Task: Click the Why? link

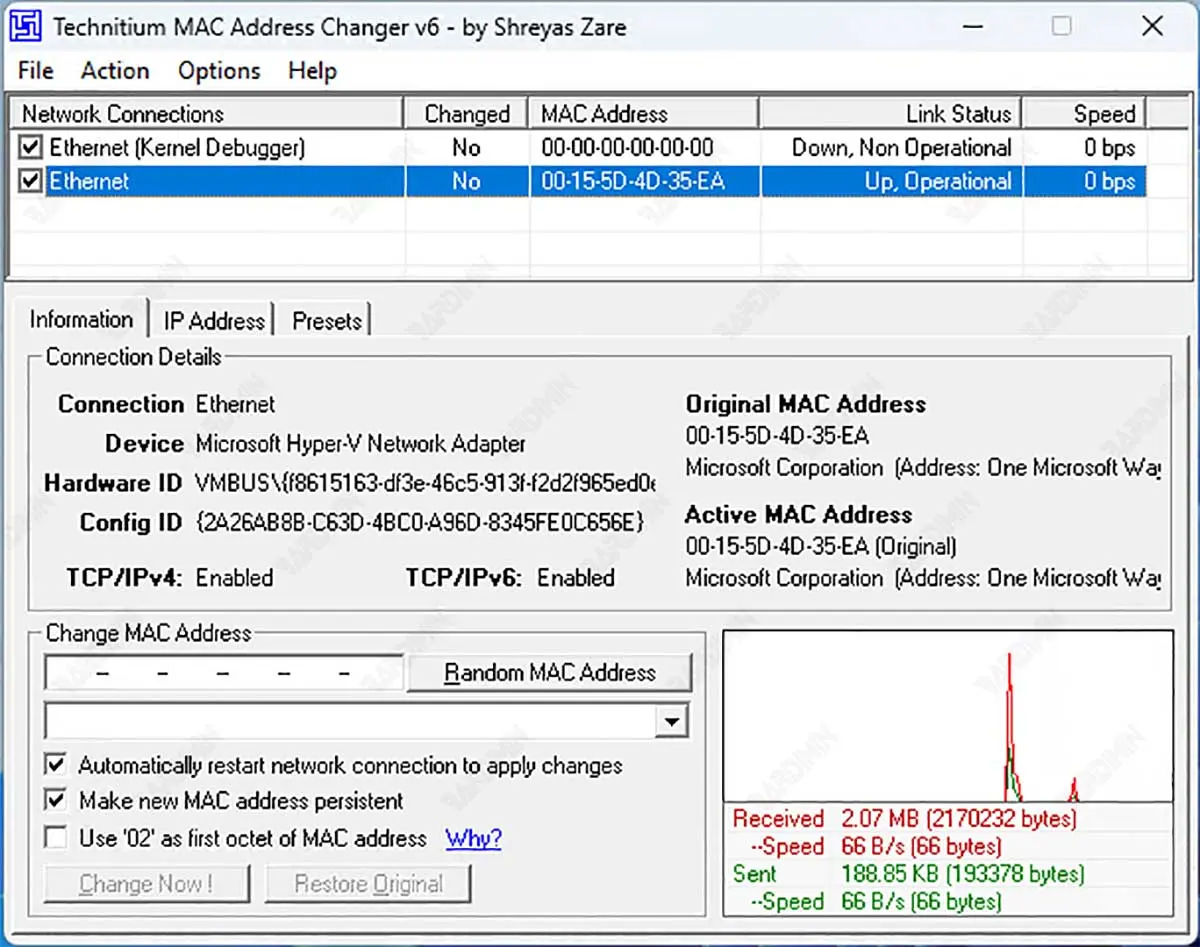Action: tap(473, 838)
